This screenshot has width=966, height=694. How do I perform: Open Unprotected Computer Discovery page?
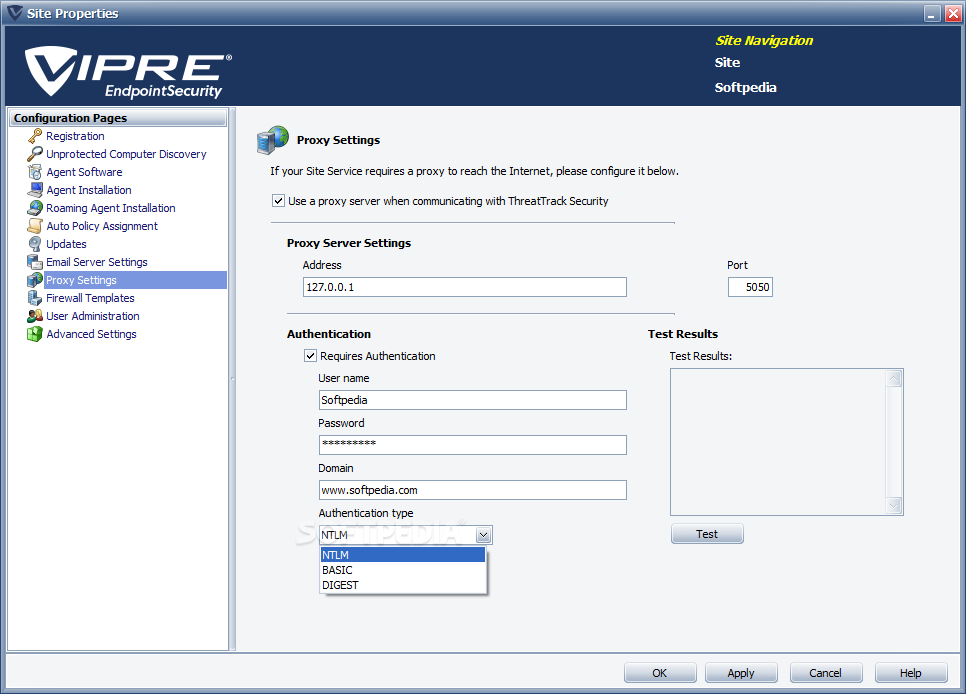click(126, 154)
